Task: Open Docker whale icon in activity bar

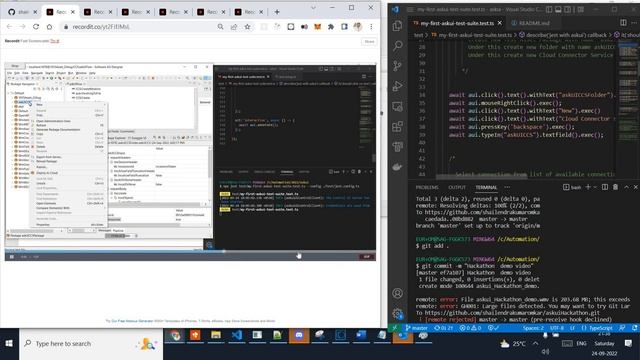Action: [x=397, y=167]
